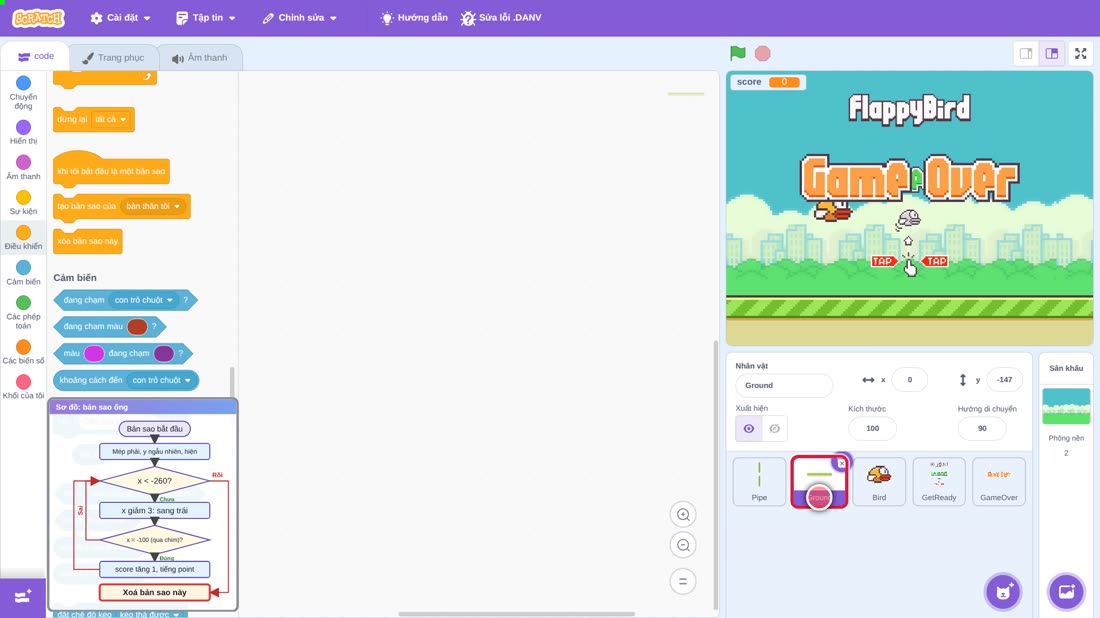Show the sprite with the eye button
The width and height of the screenshot is (1100, 618).
tap(749, 429)
